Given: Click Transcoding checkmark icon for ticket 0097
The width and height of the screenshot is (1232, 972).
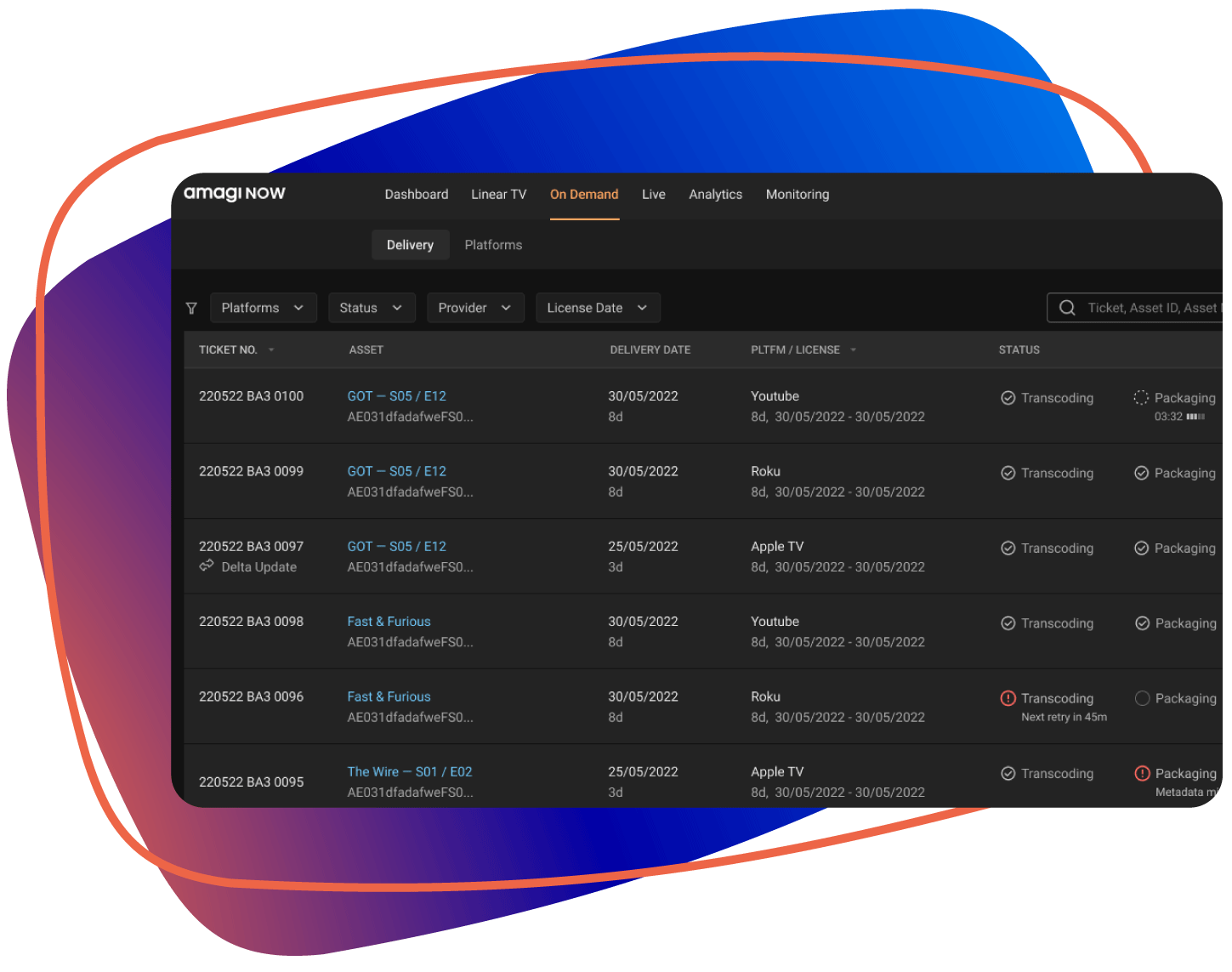Looking at the screenshot, I should [x=1008, y=549].
